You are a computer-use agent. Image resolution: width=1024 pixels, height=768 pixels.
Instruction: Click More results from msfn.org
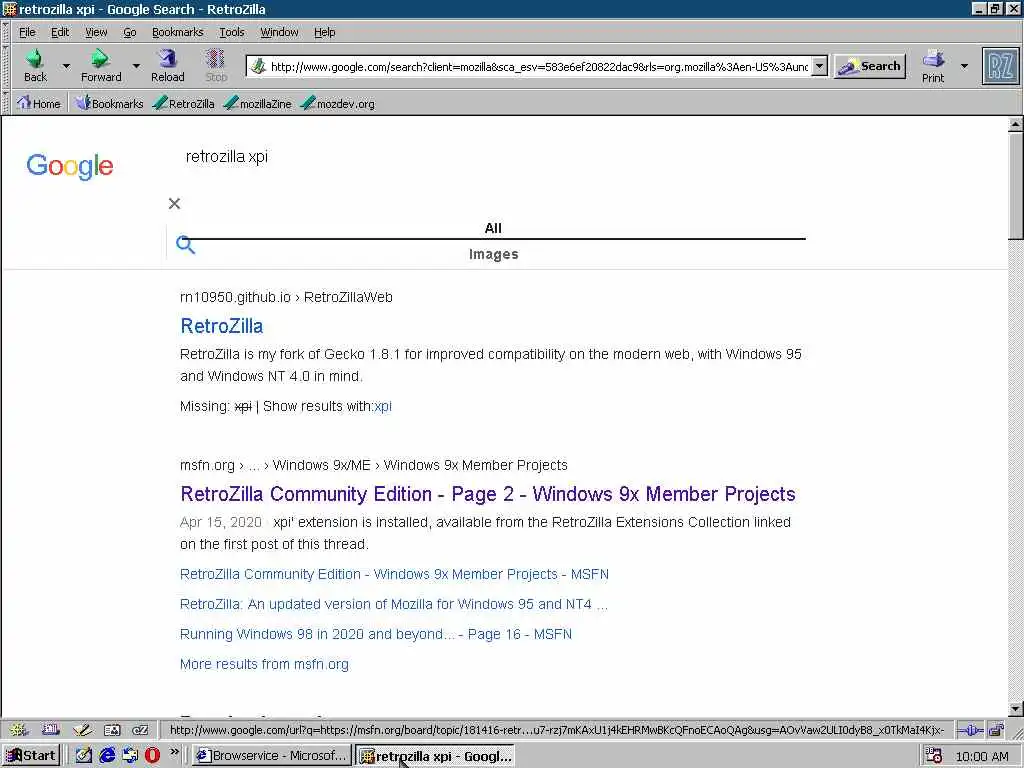264,664
